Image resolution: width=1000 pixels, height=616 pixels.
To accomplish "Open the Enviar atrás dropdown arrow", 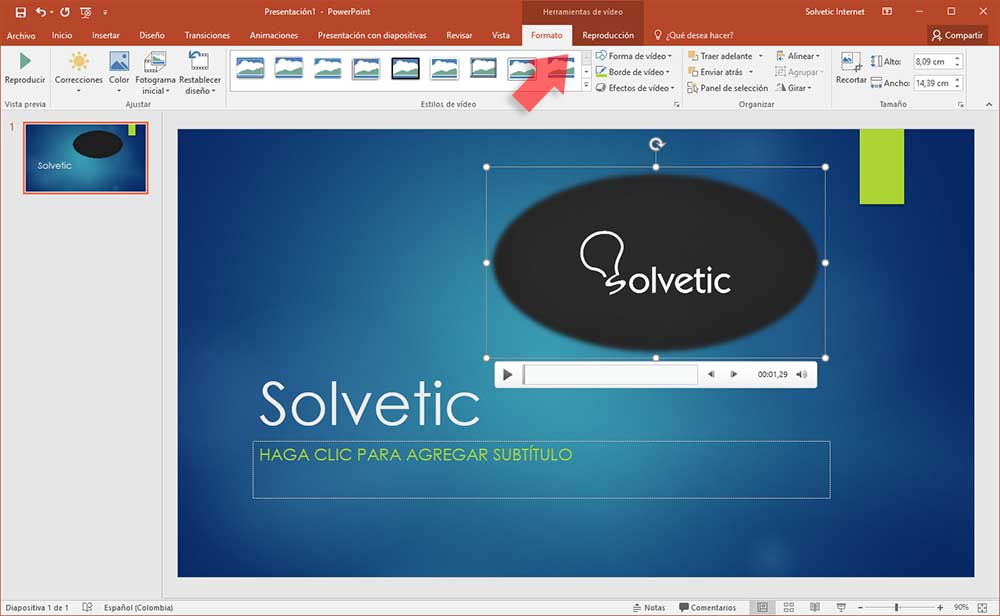I will [x=751, y=72].
